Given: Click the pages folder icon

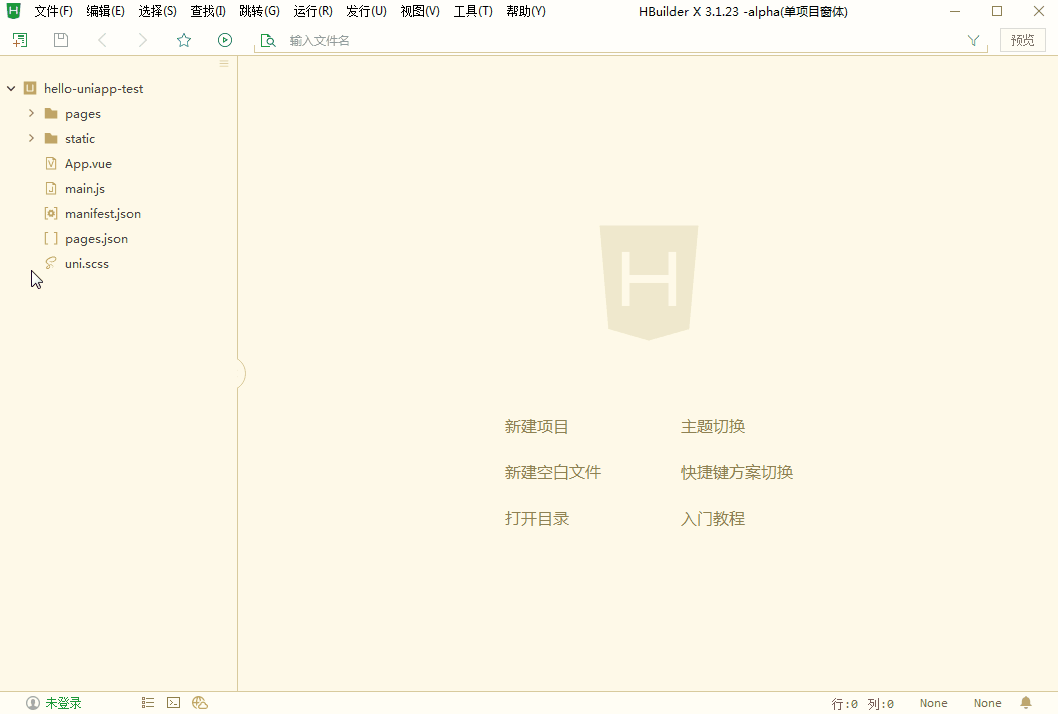Looking at the screenshot, I should click(51, 113).
